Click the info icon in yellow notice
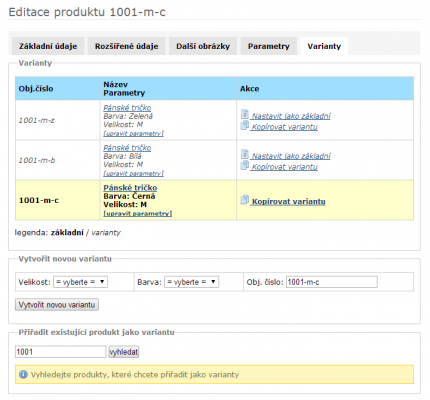Viewport: 430px width, 400px height. (23, 374)
